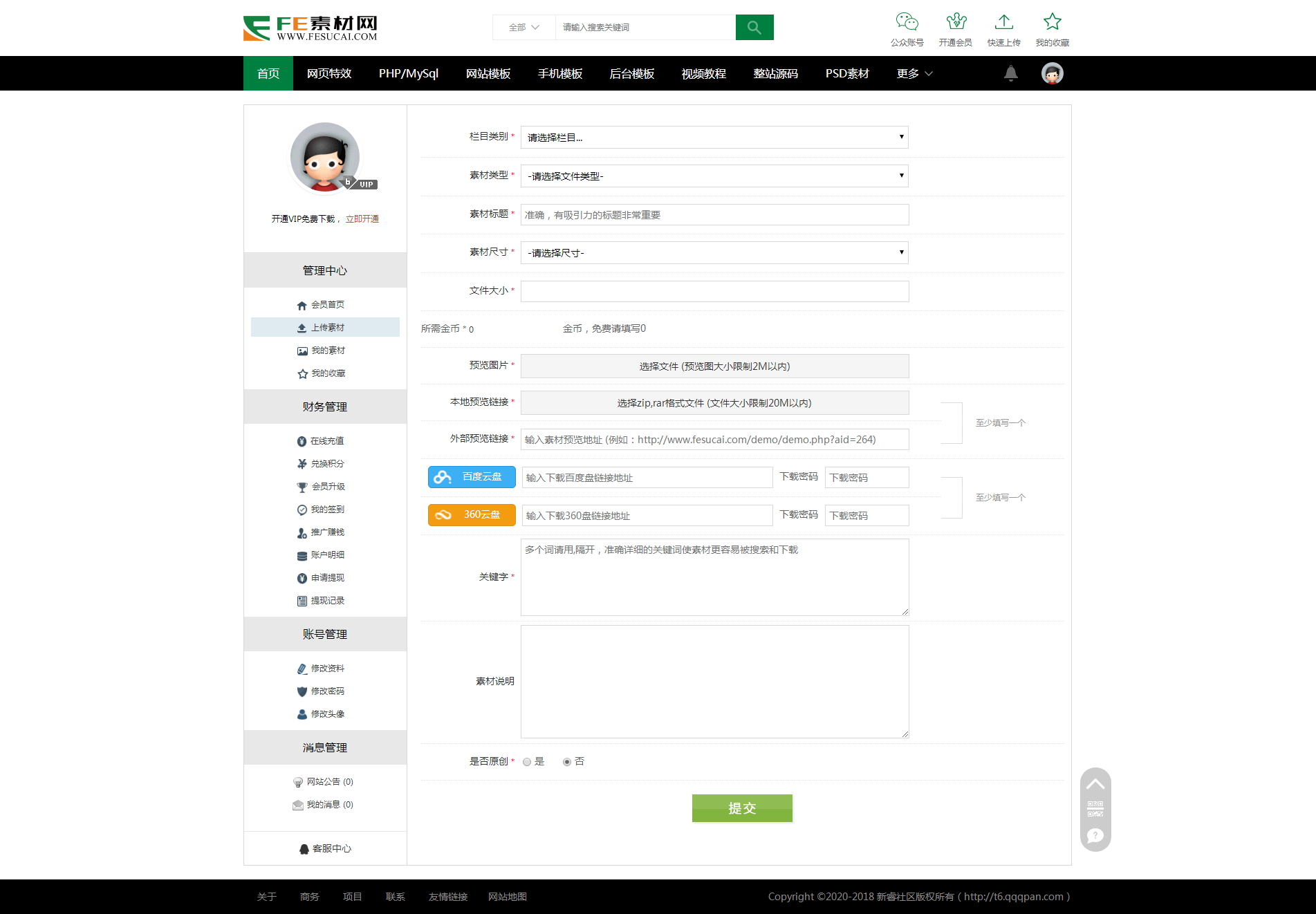
Task: Click the user avatar in navigation bar
Action: point(1052,73)
